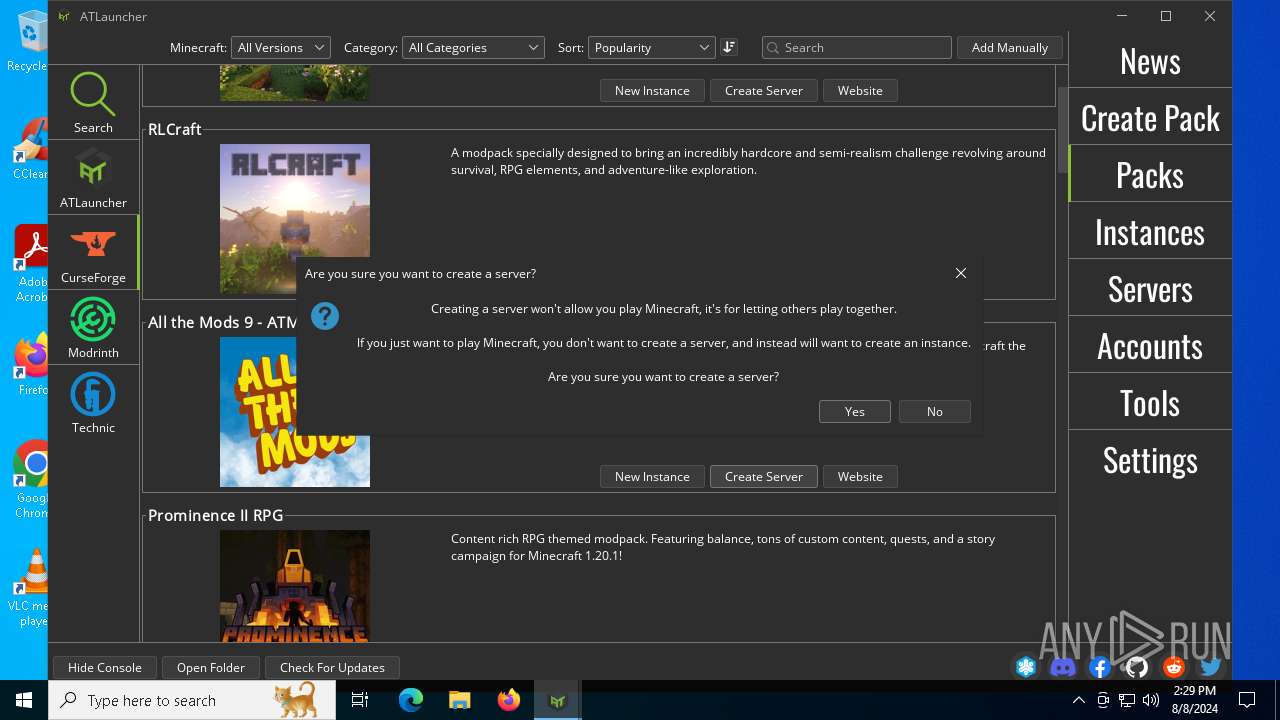
Task: Click the Open Folder button
Action: [211, 667]
